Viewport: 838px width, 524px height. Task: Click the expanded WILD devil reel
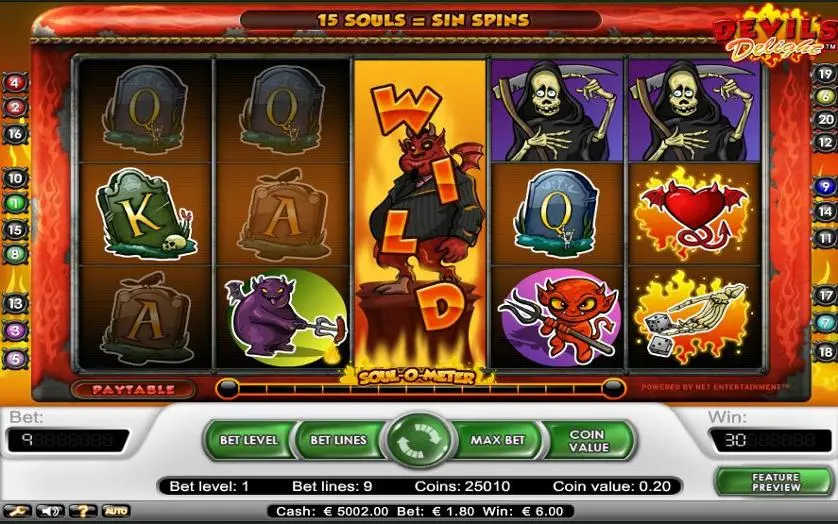[420, 213]
